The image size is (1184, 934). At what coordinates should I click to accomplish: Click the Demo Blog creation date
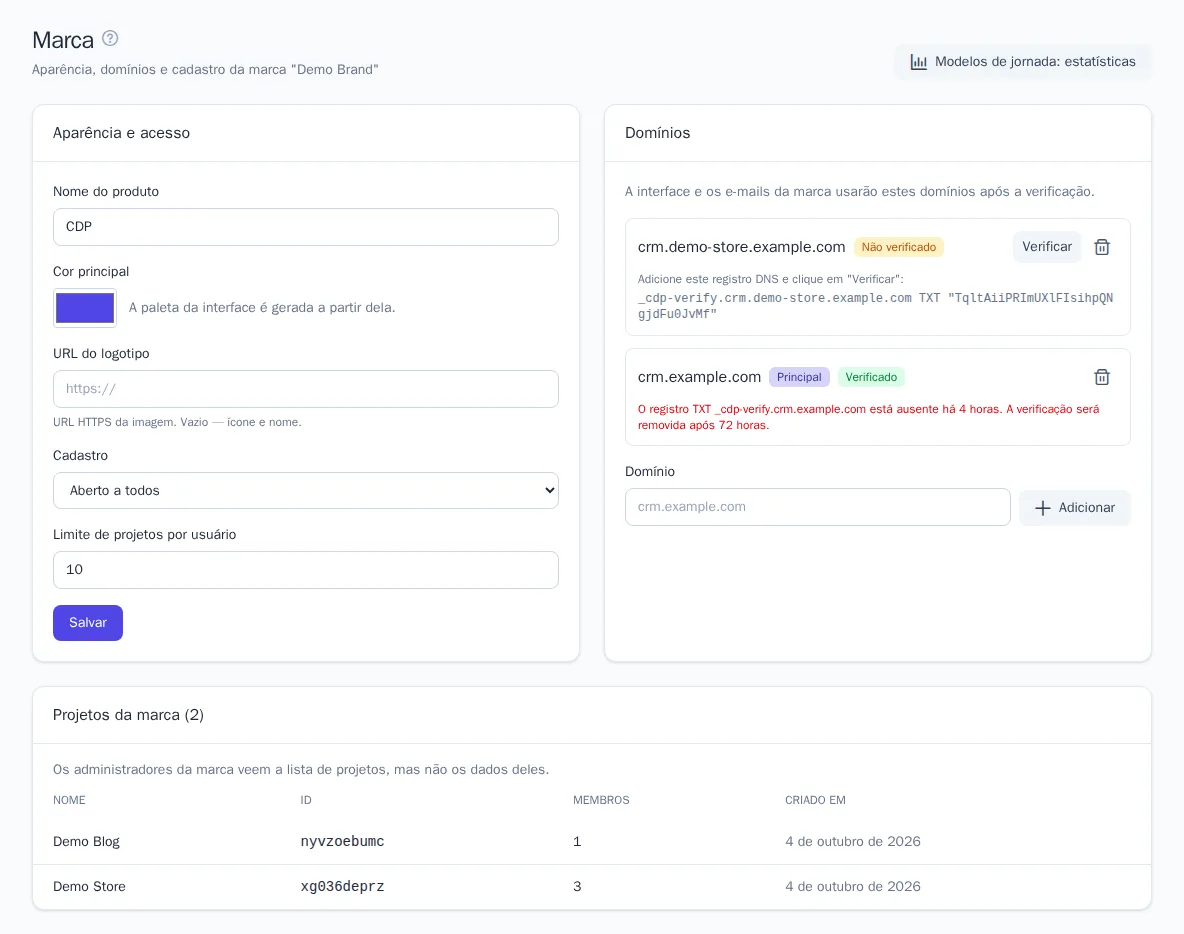coord(853,841)
